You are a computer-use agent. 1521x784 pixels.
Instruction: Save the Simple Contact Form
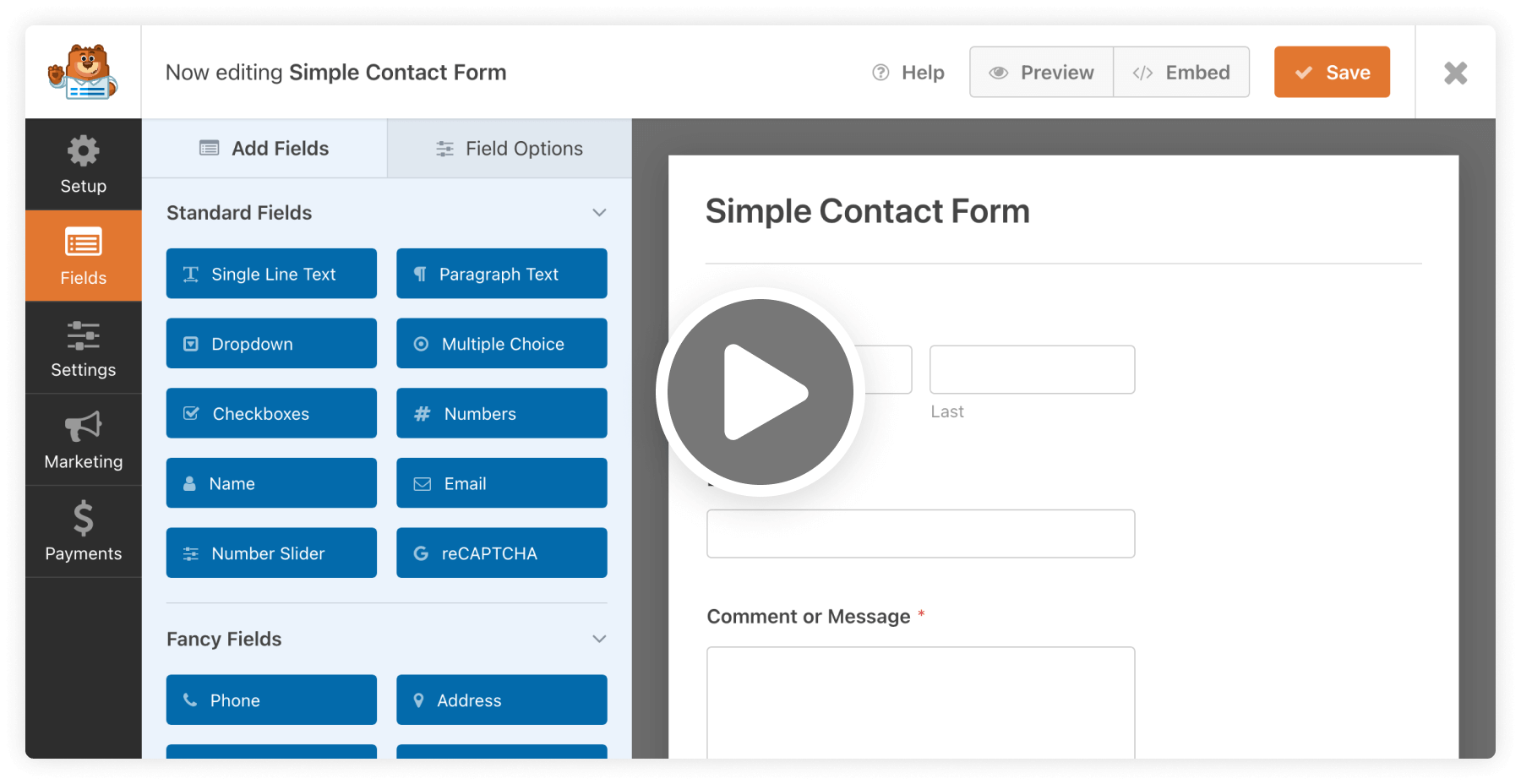coord(1332,72)
